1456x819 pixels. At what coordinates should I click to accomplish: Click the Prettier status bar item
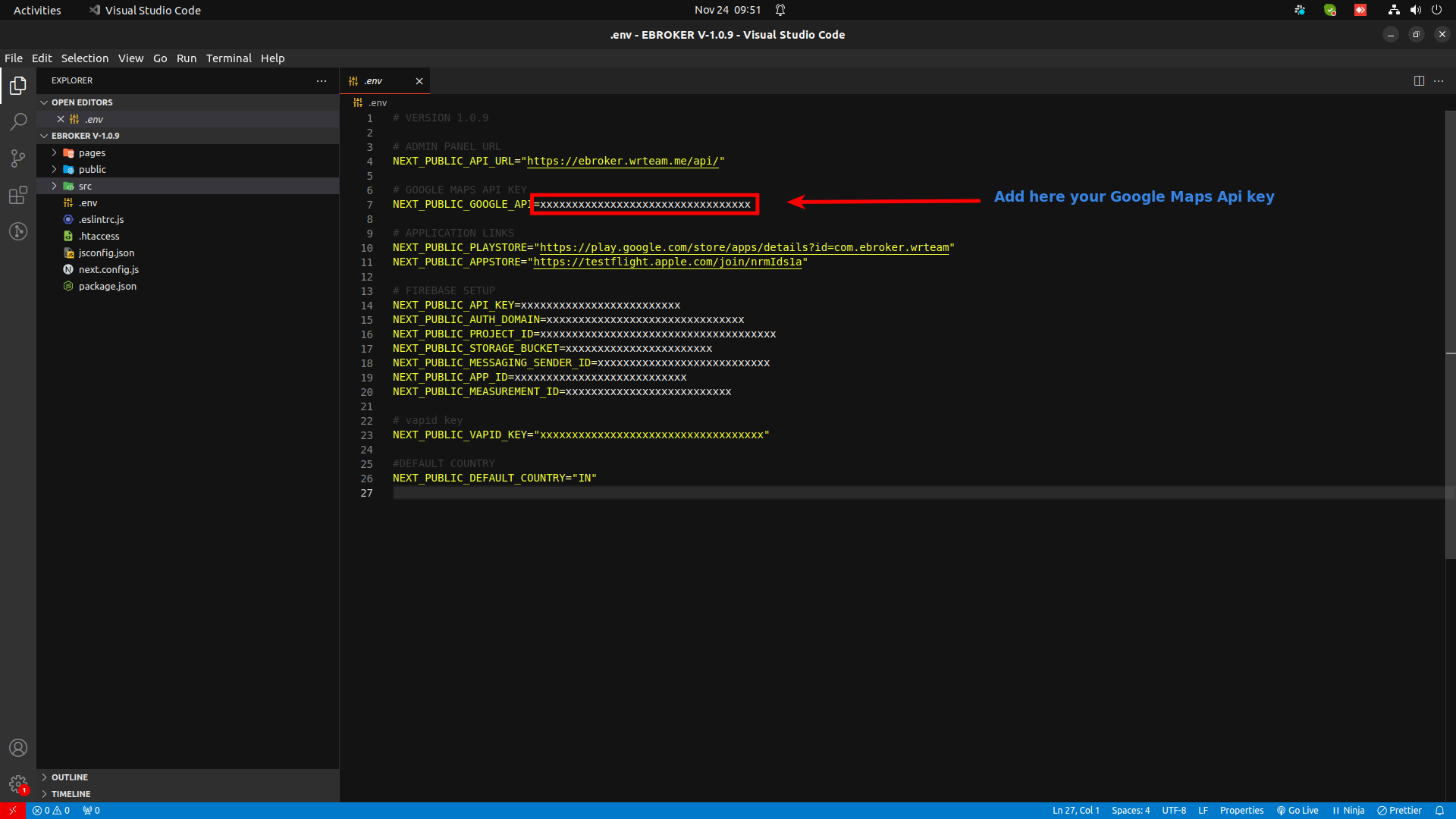coord(1399,811)
